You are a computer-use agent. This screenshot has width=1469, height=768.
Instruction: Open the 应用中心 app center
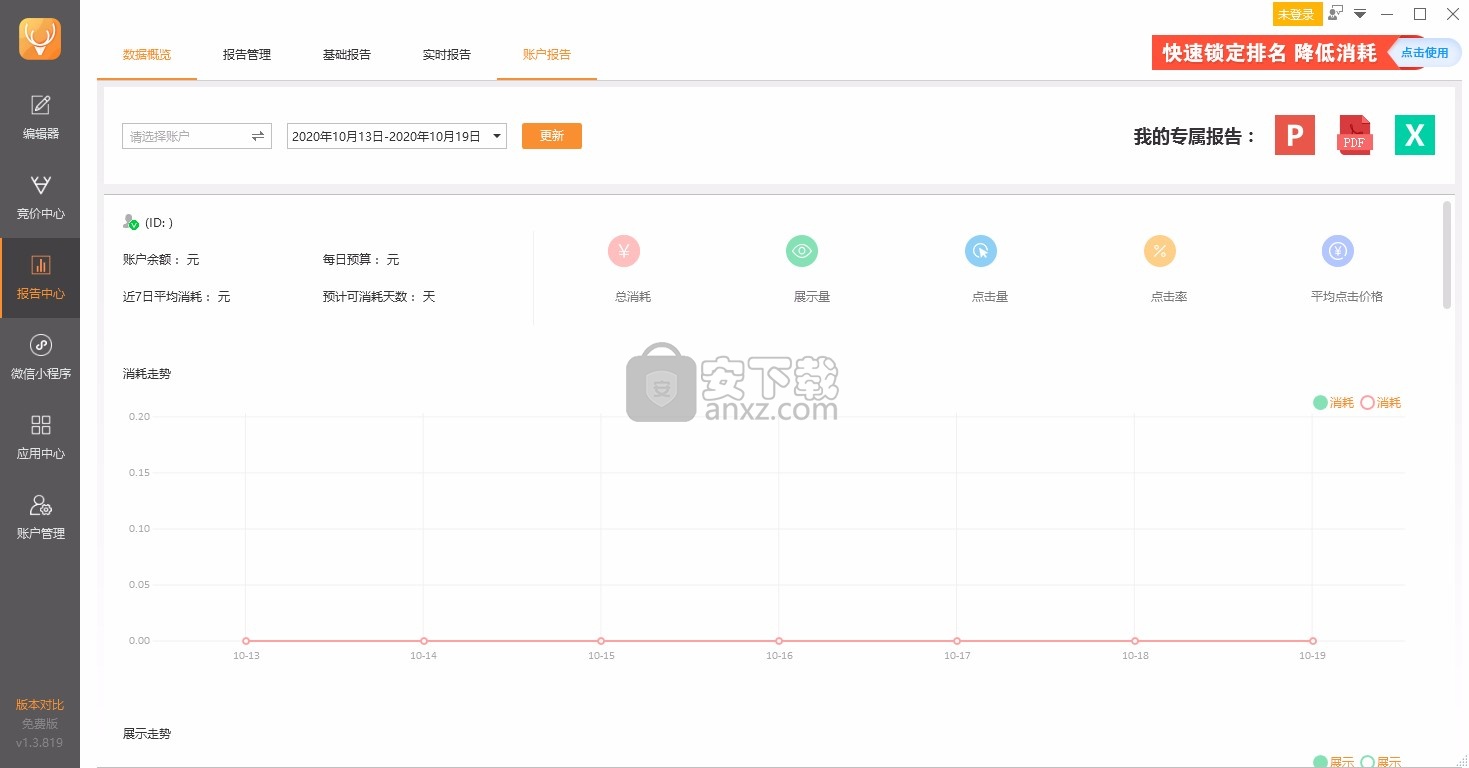coord(40,438)
